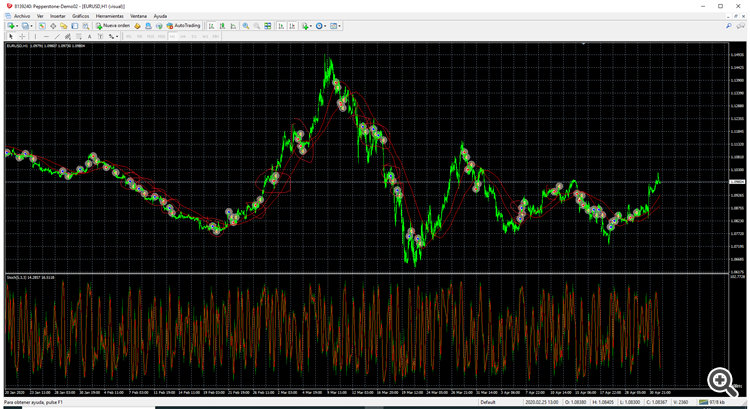
Task: Draw a trendline with line tool
Action: coord(57,36)
